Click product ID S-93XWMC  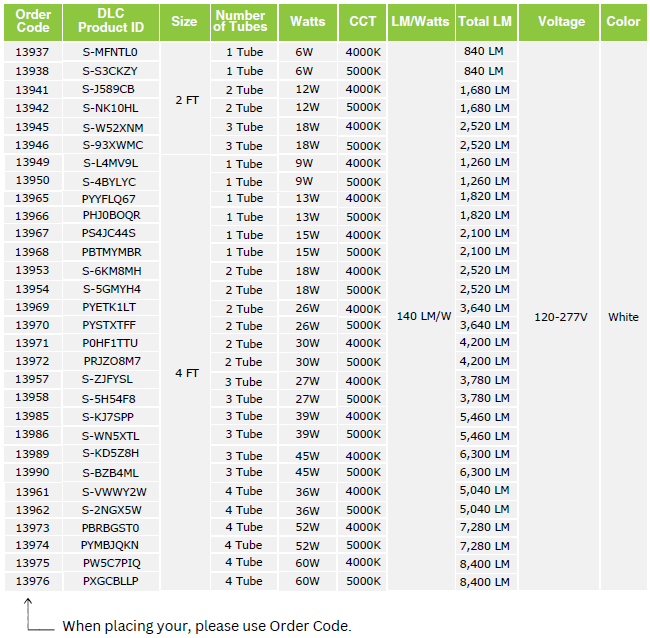click(x=113, y=145)
